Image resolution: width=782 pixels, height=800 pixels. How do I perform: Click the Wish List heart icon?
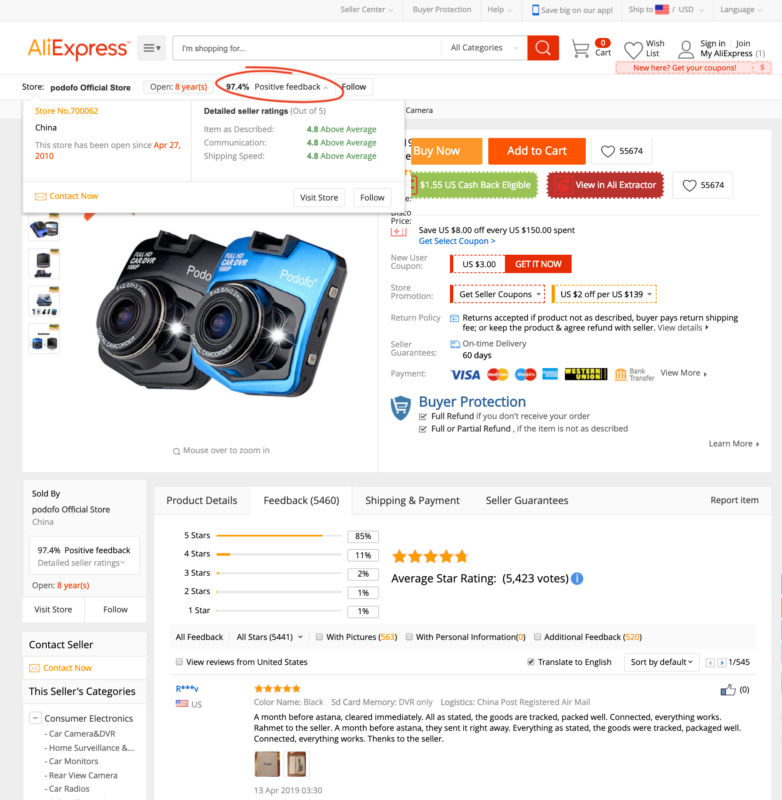pos(633,50)
